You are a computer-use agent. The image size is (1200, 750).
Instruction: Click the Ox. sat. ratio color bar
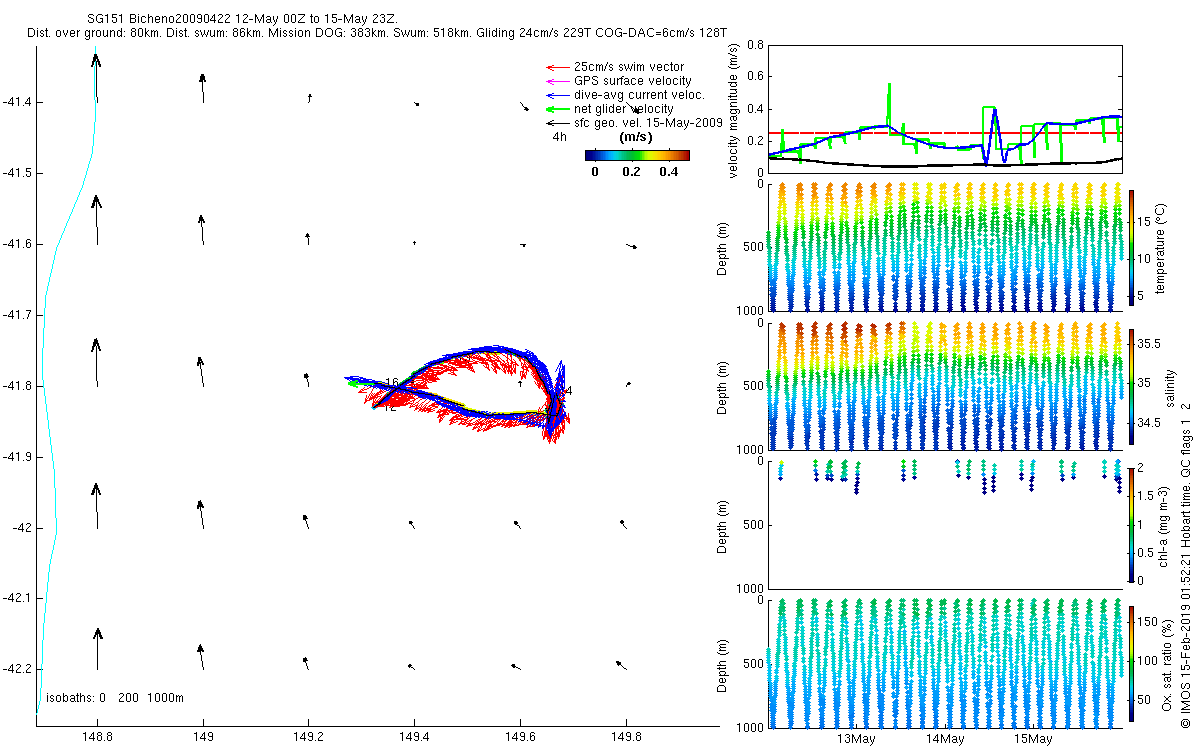click(x=1131, y=662)
